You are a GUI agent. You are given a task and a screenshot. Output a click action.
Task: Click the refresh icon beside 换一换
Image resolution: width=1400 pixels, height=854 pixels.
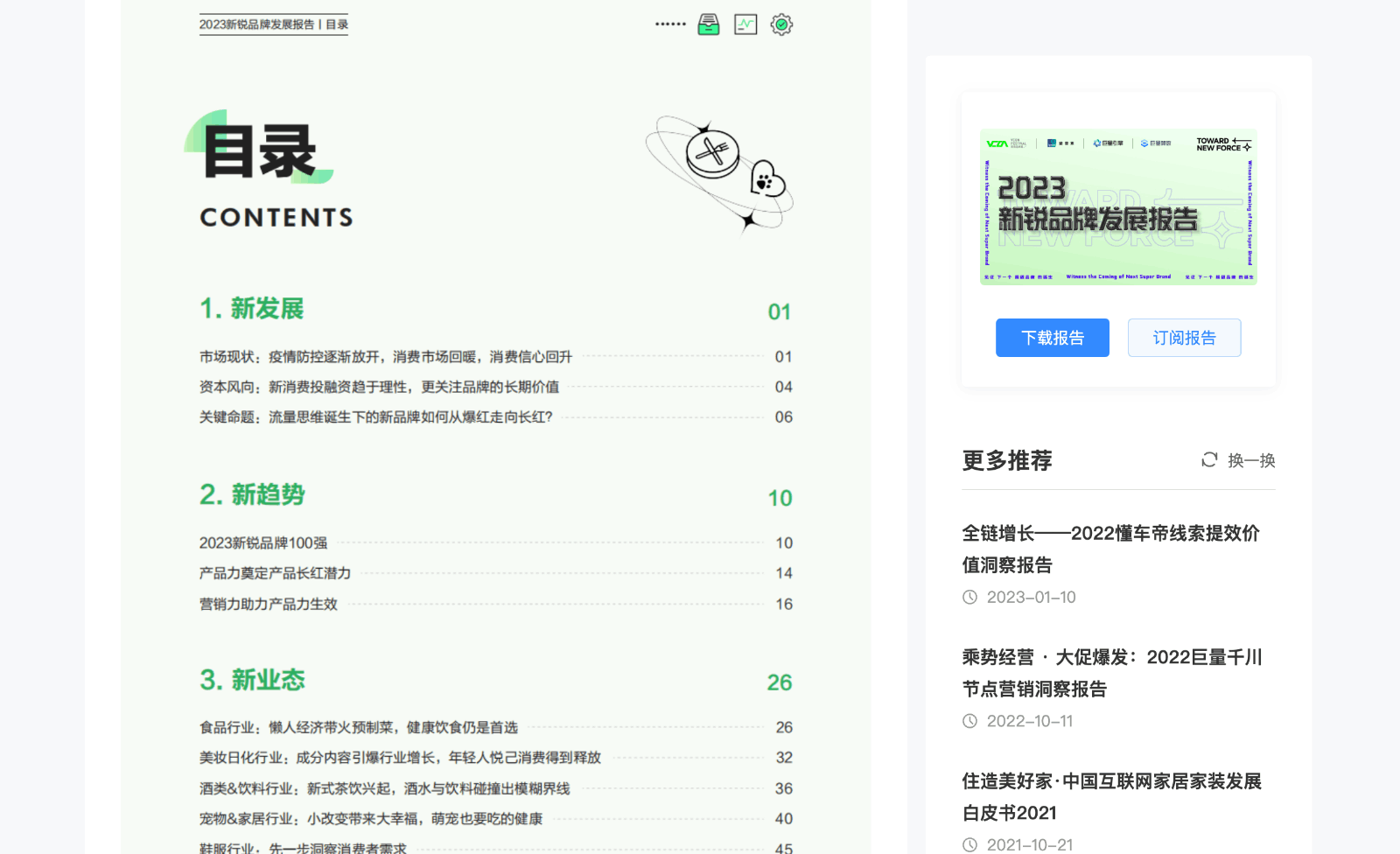click(1210, 460)
